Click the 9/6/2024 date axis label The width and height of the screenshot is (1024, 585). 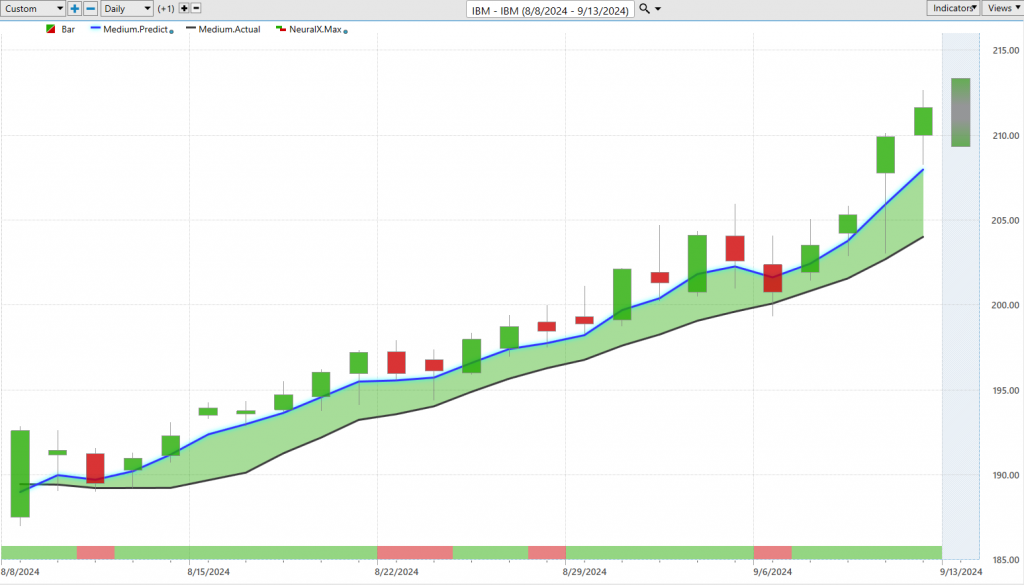click(773, 571)
